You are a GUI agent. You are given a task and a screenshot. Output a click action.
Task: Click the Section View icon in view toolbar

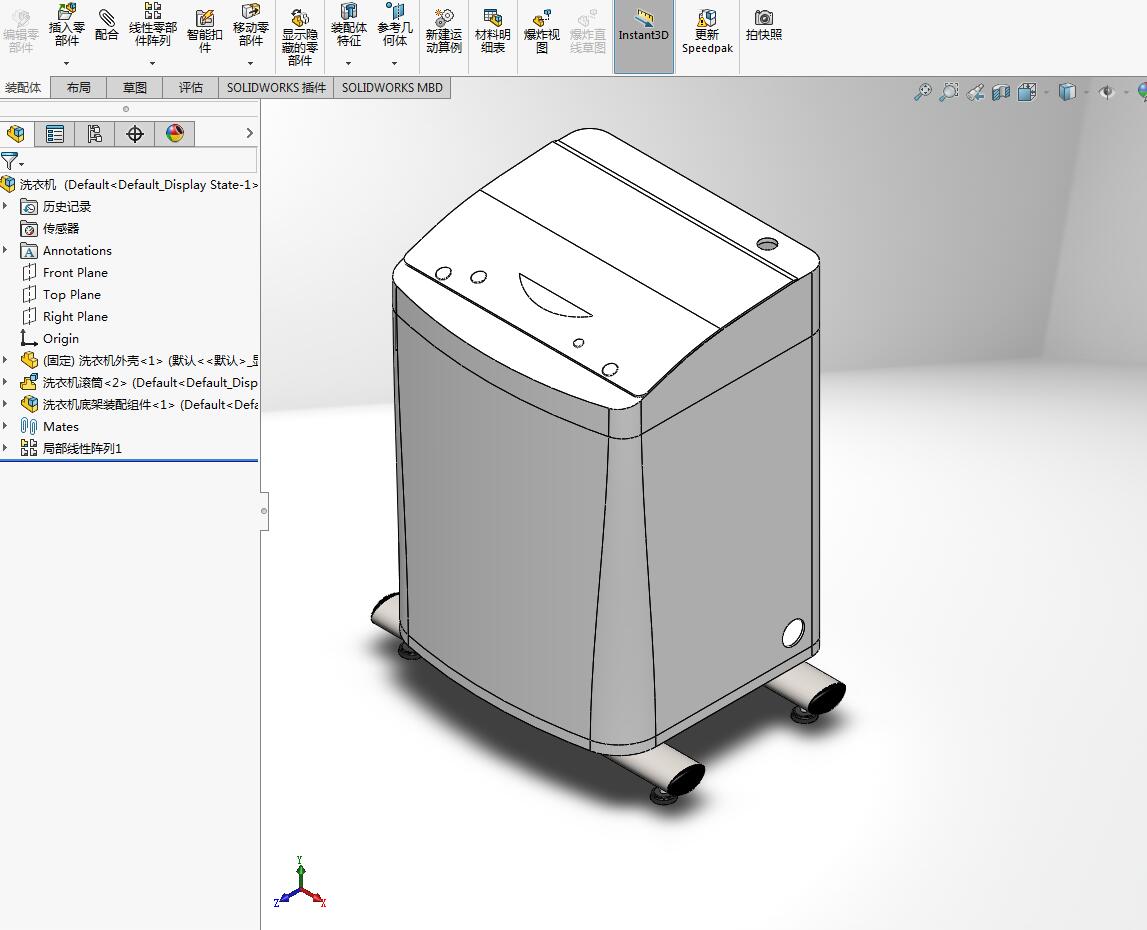[x=1002, y=92]
